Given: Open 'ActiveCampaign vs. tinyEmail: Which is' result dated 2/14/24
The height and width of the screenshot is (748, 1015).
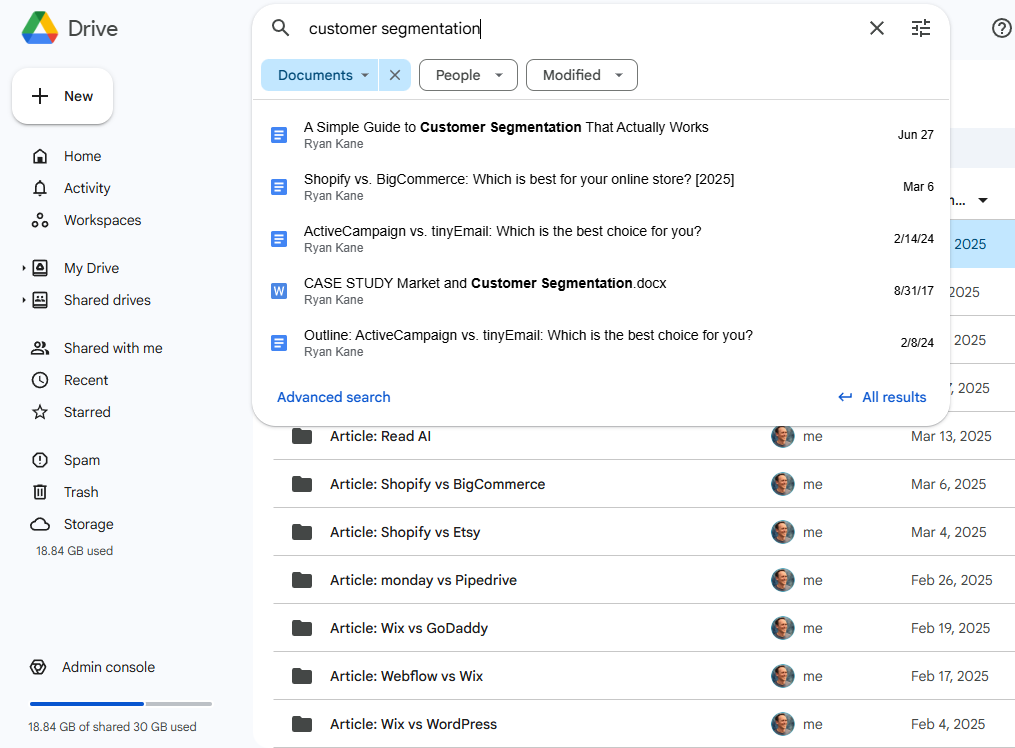Looking at the screenshot, I should point(601,239).
